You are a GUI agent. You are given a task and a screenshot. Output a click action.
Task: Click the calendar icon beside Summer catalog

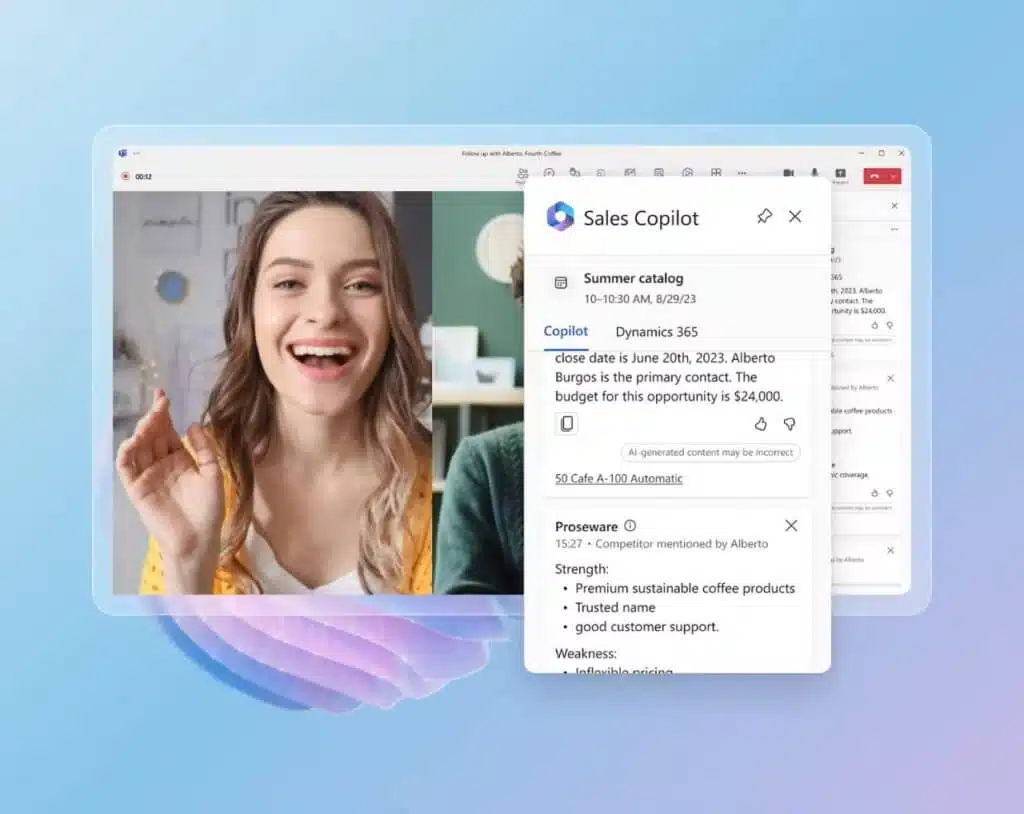click(561, 282)
